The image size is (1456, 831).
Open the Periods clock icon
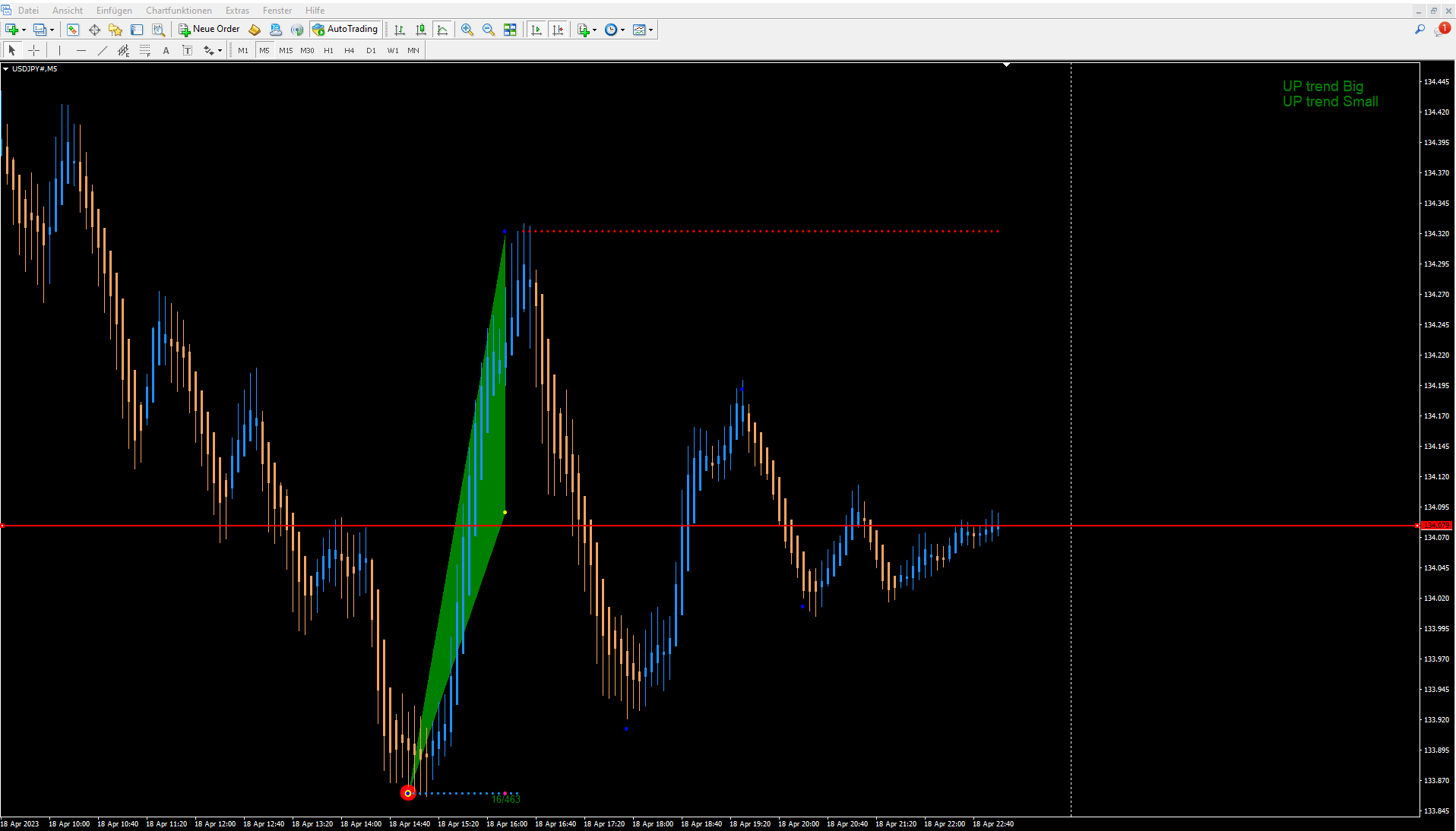pyautogui.click(x=611, y=30)
